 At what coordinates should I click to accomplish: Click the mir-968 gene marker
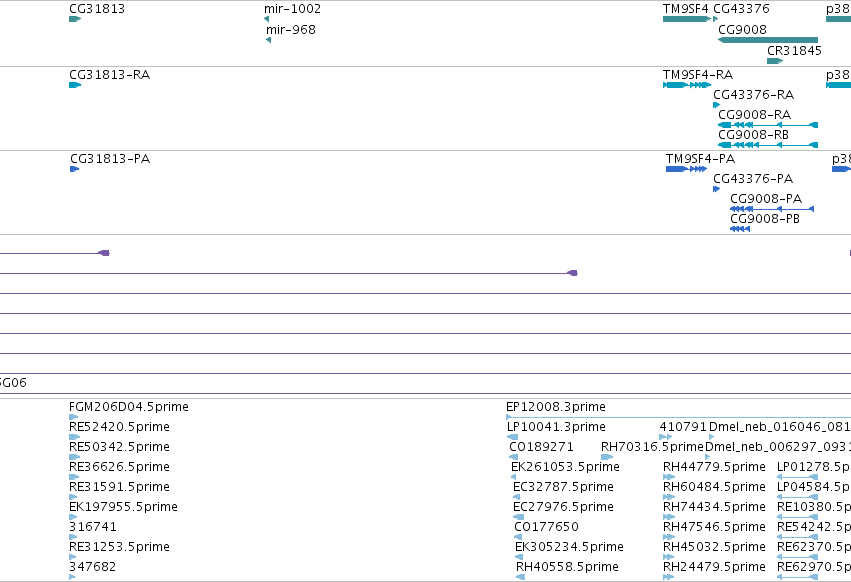click(x=268, y=40)
